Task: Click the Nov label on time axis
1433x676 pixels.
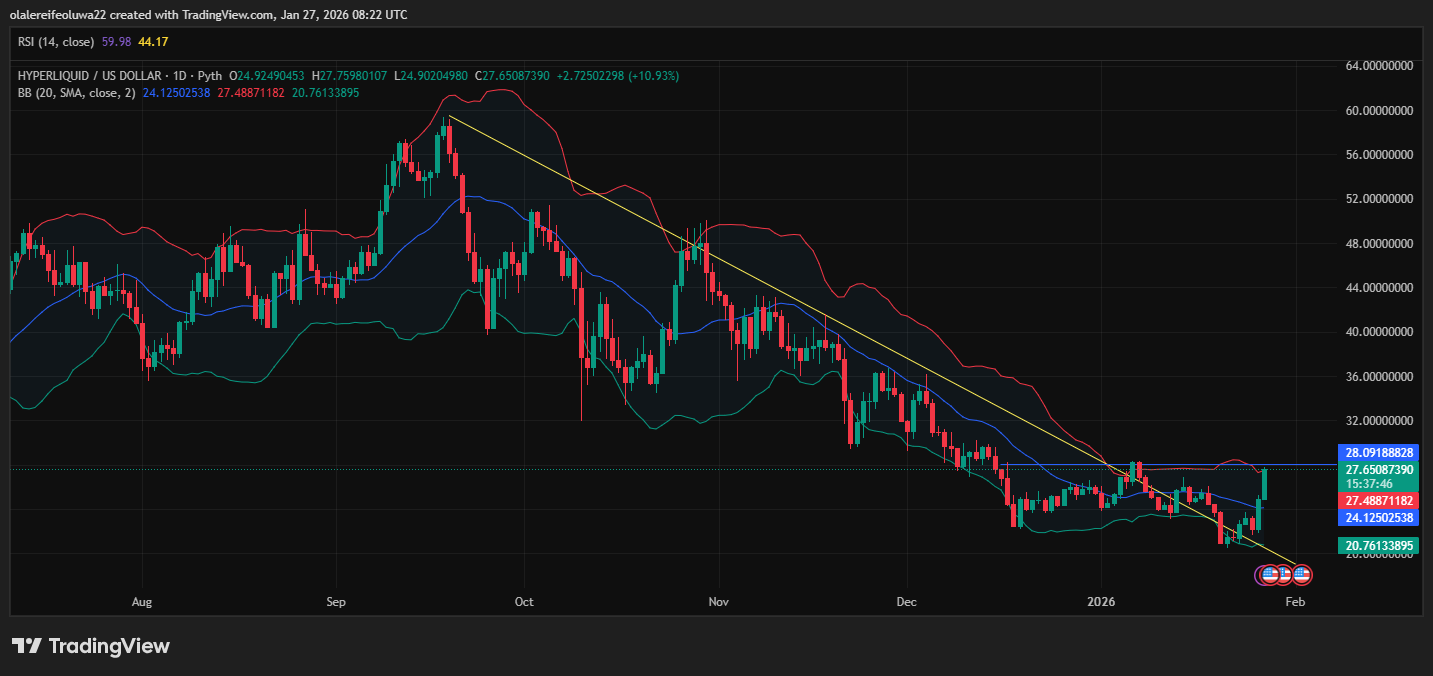Action: coord(718,602)
